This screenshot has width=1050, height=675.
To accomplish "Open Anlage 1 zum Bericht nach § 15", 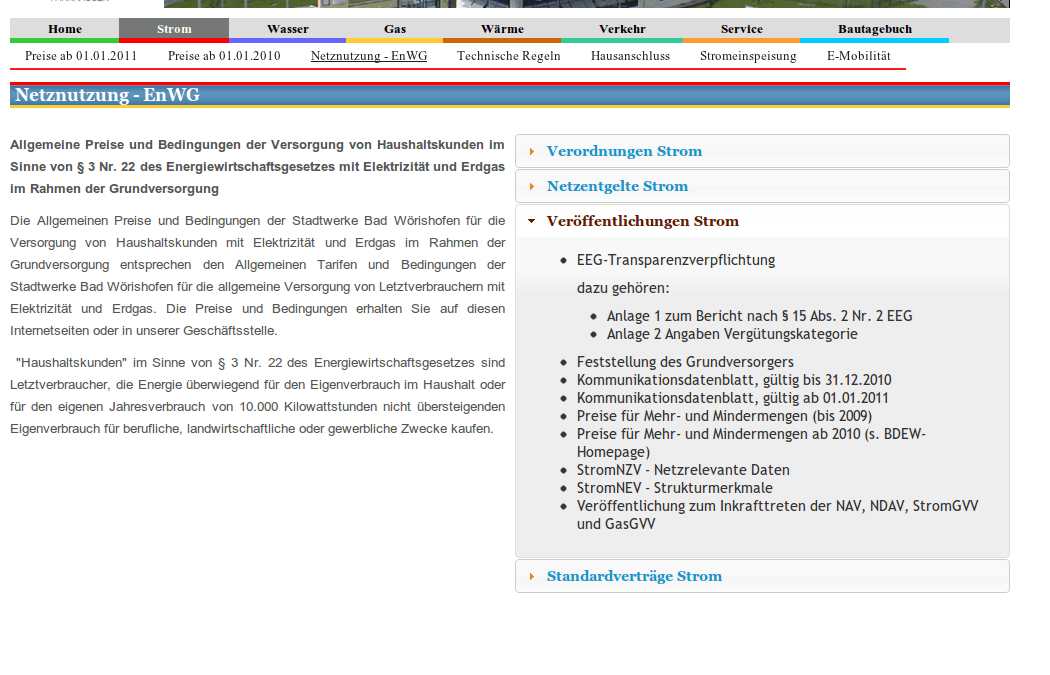I will (759, 316).
